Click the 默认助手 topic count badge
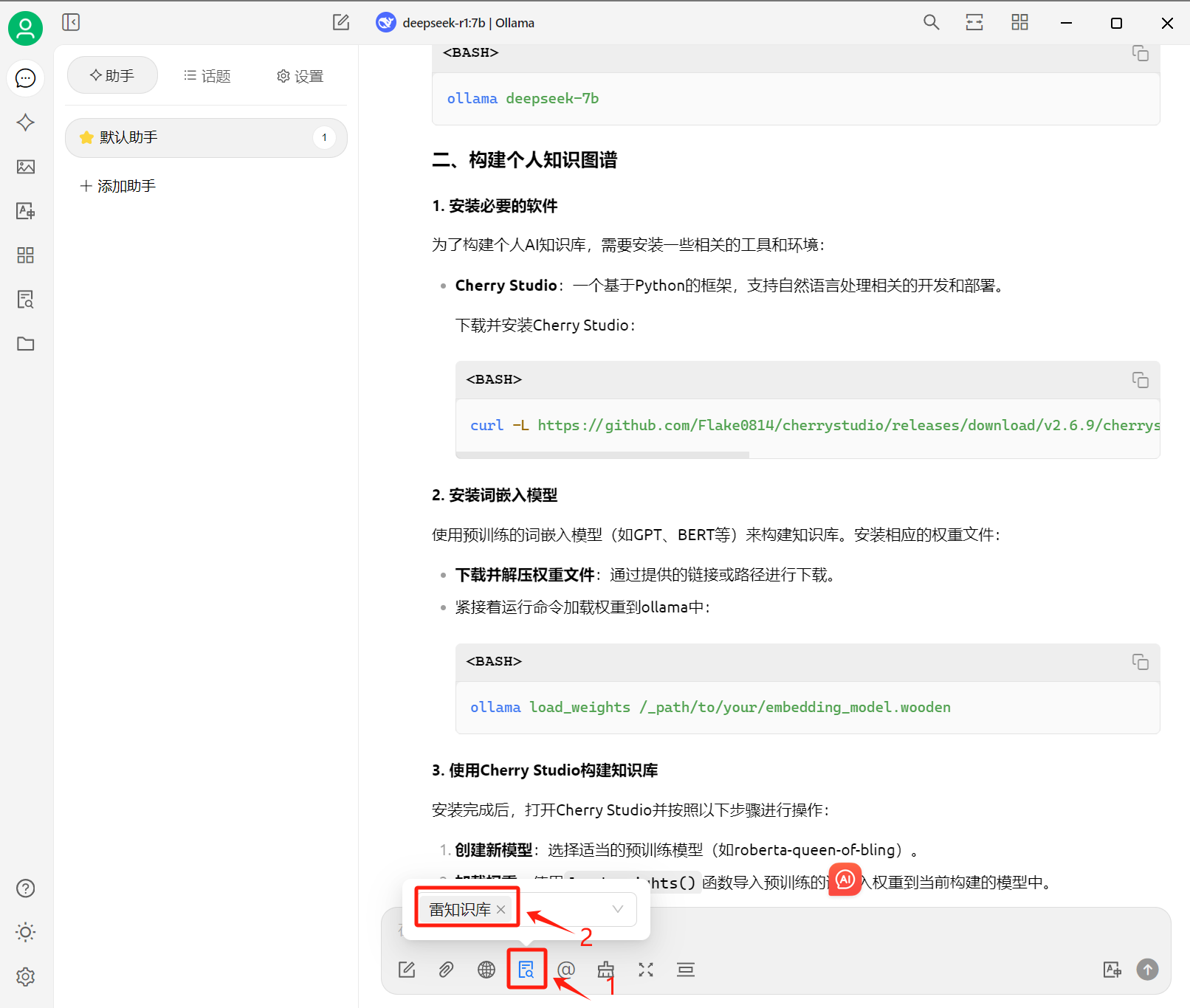Screen dimensions: 1190x1008 324,137
